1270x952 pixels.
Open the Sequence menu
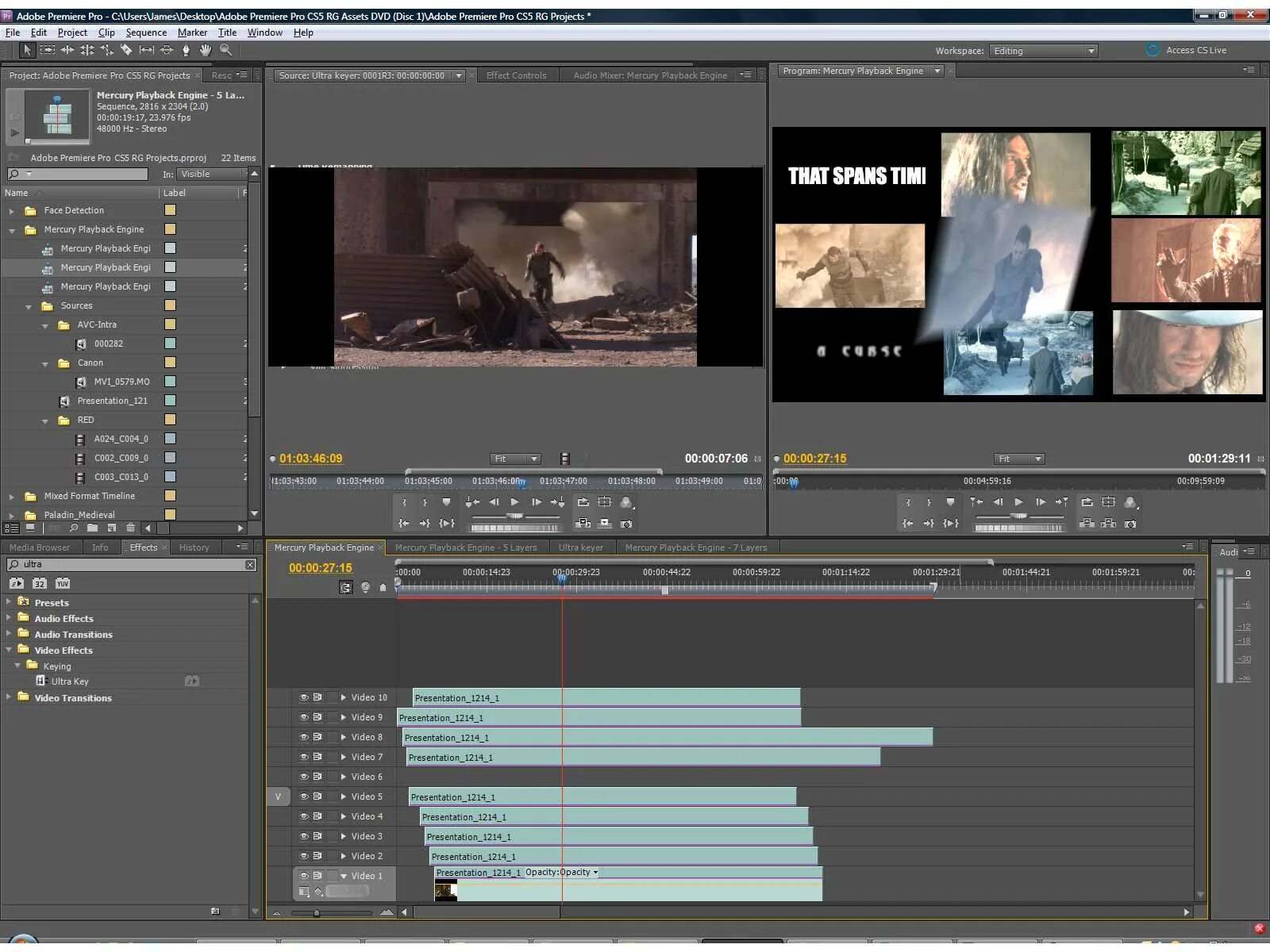point(146,33)
